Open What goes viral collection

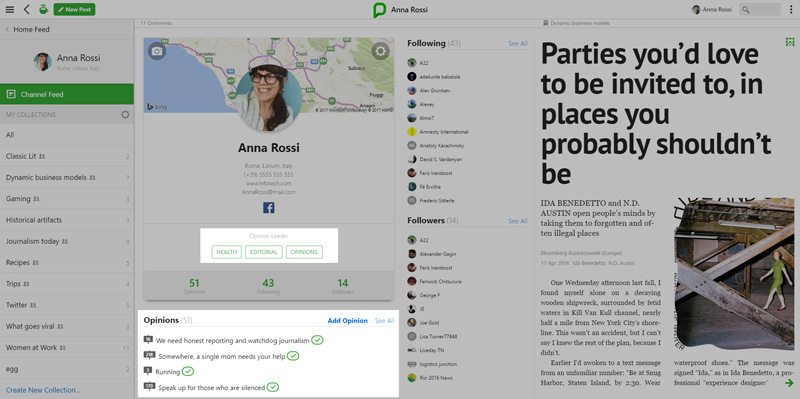pyautogui.click(x=67, y=326)
